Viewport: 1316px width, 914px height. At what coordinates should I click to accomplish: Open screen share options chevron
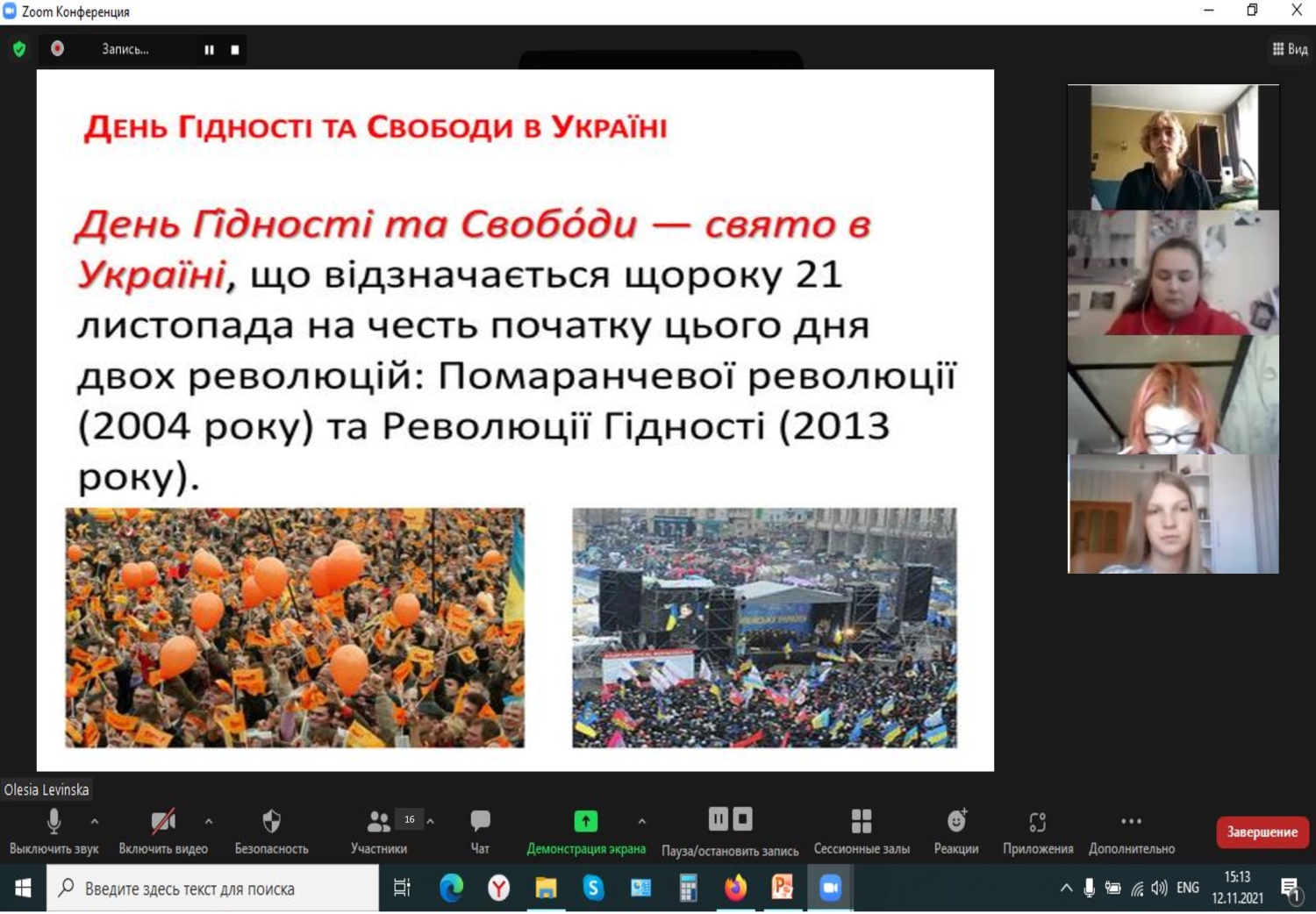coord(641,825)
